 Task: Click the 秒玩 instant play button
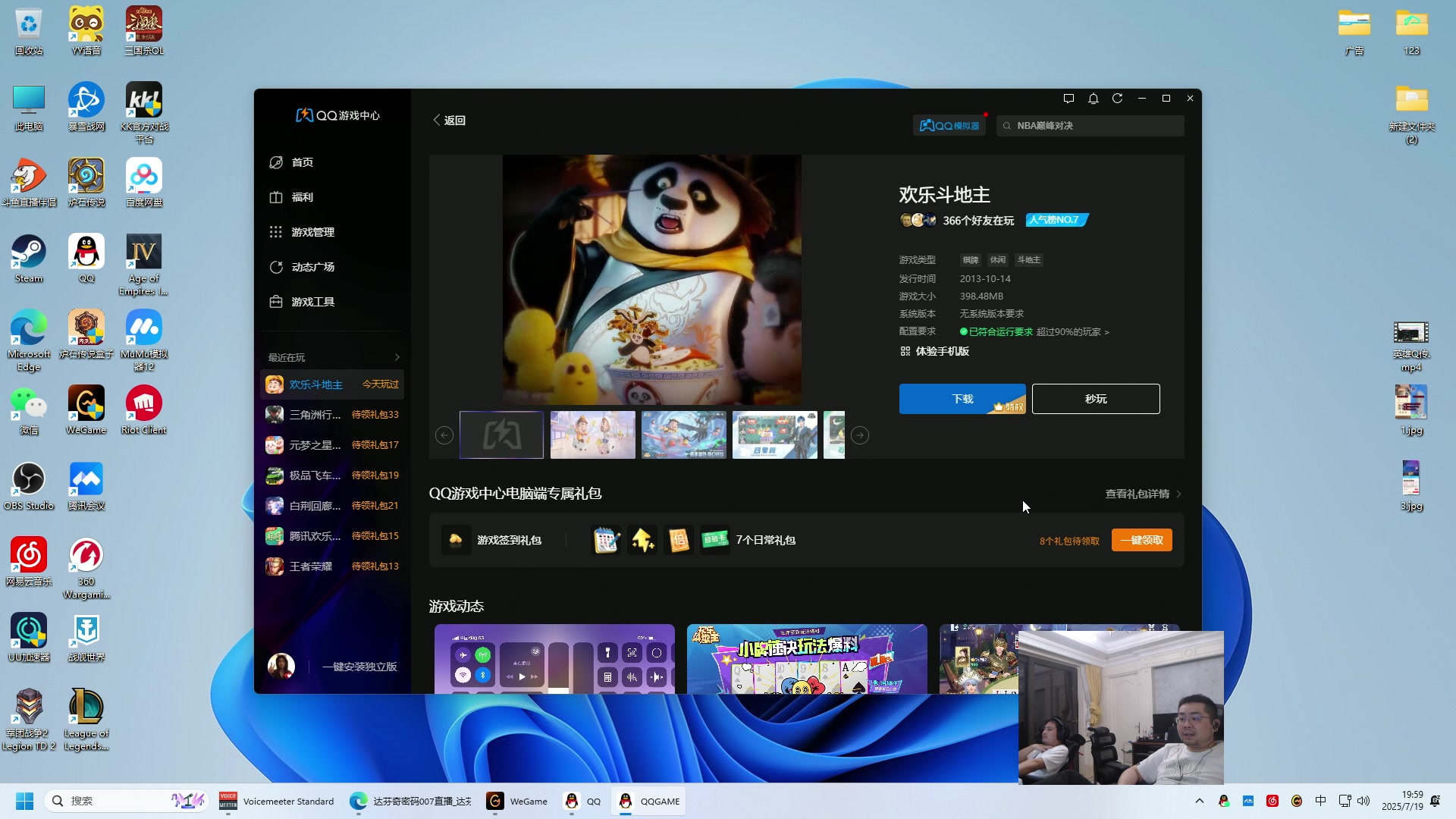[1096, 399]
